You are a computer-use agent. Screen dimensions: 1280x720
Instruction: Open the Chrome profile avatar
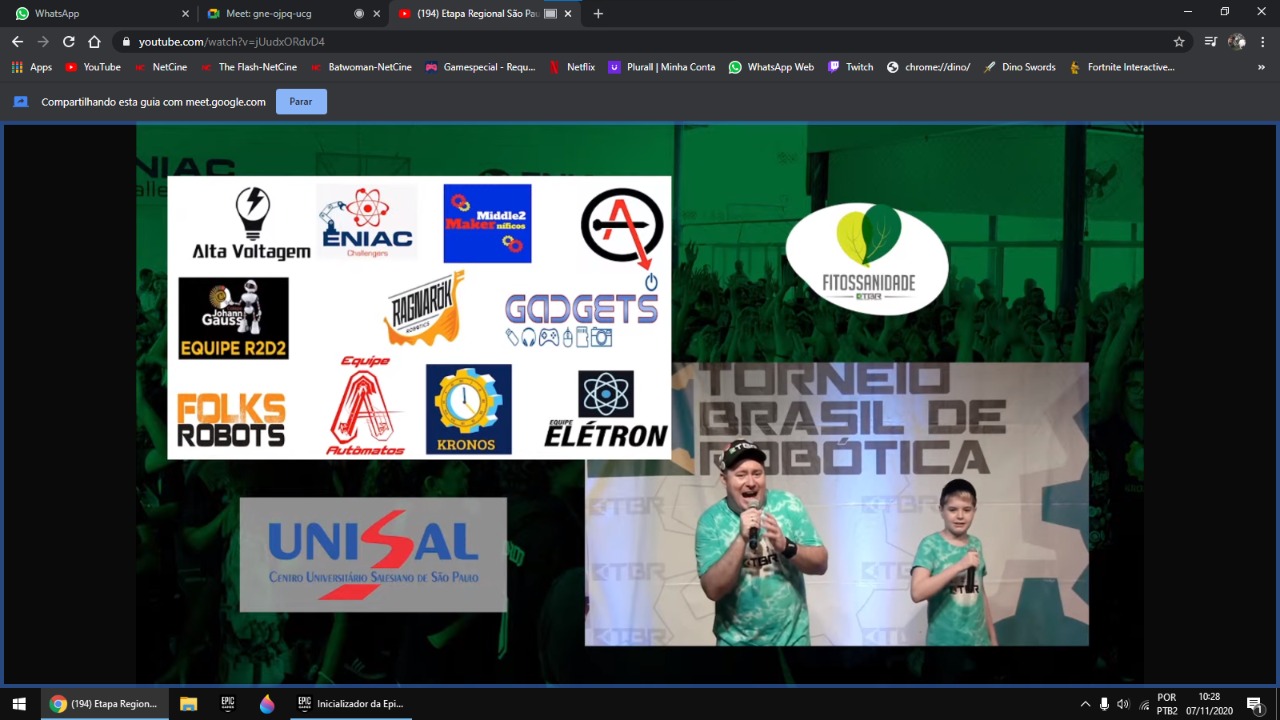[x=1237, y=42]
